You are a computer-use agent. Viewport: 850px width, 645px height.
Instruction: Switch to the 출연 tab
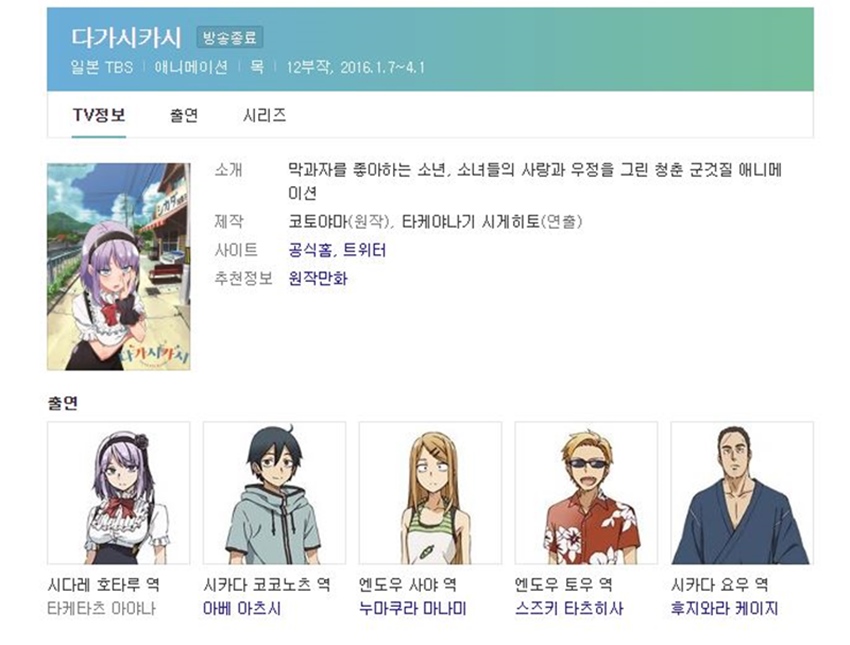[184, 115]
